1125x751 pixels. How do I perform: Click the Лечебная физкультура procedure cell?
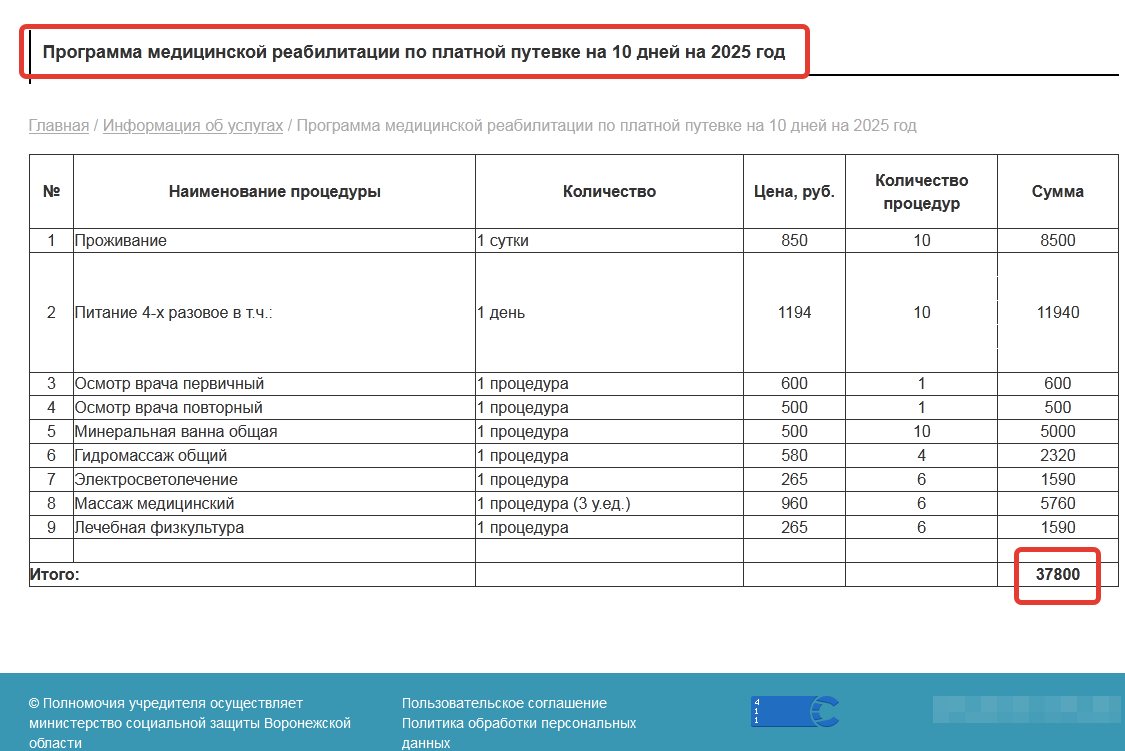pyautogui.click(x=159, y=528)
